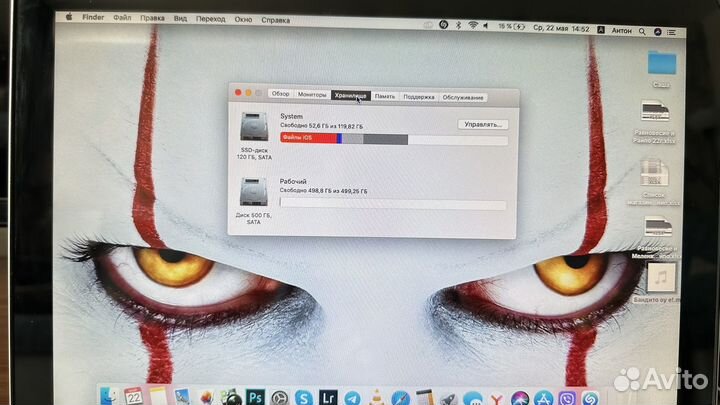
Task: Open the Finder menu
Action: 93,17
